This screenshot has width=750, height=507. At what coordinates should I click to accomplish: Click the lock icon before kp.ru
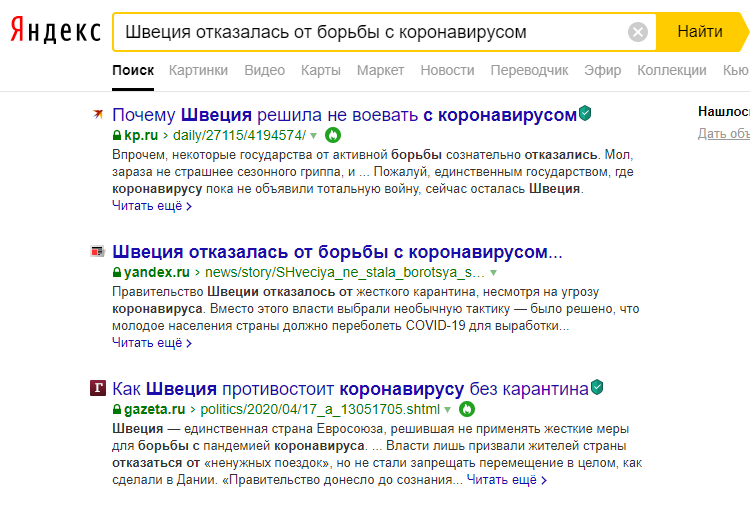point(117,135)
